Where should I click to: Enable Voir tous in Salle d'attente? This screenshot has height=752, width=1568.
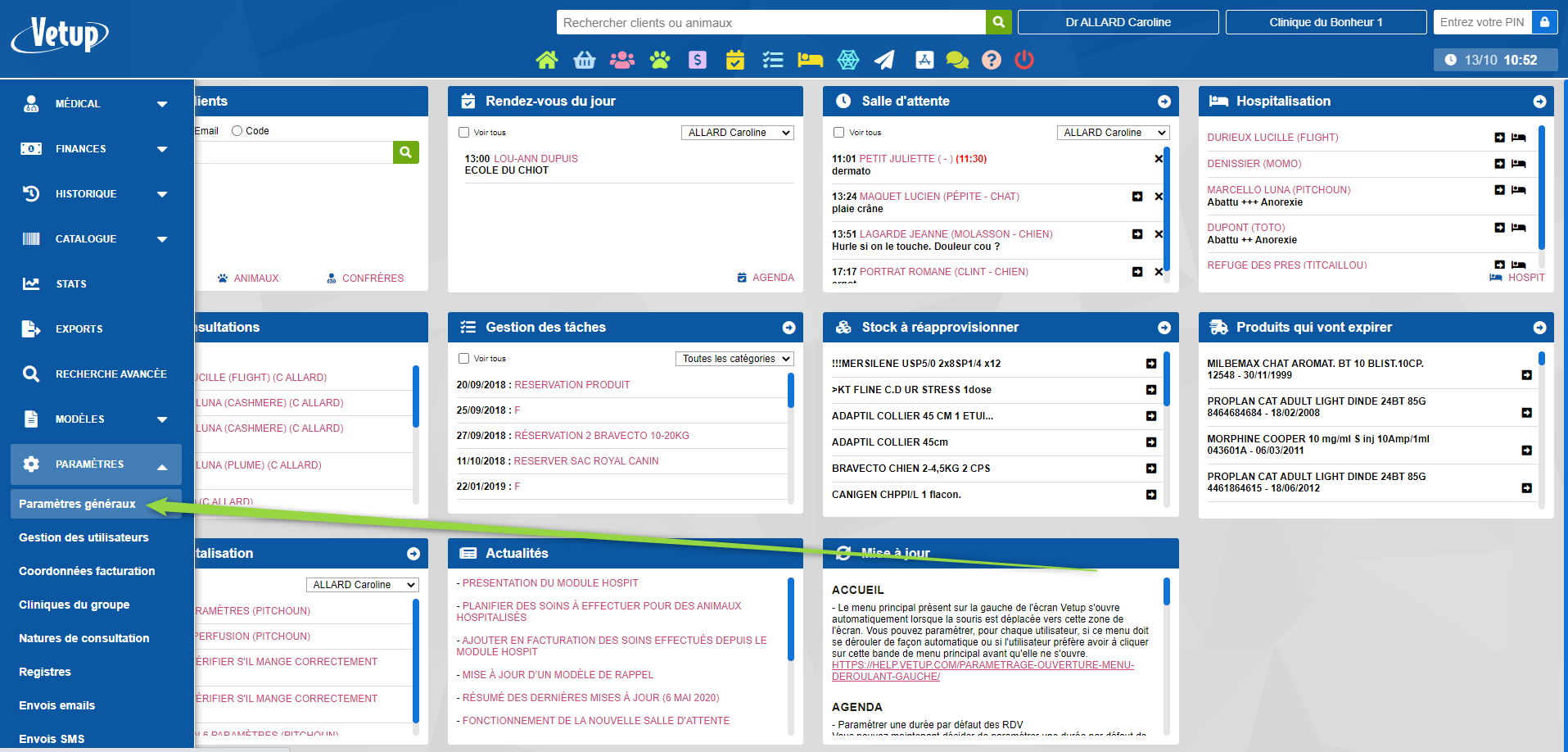tap(838, 132)
